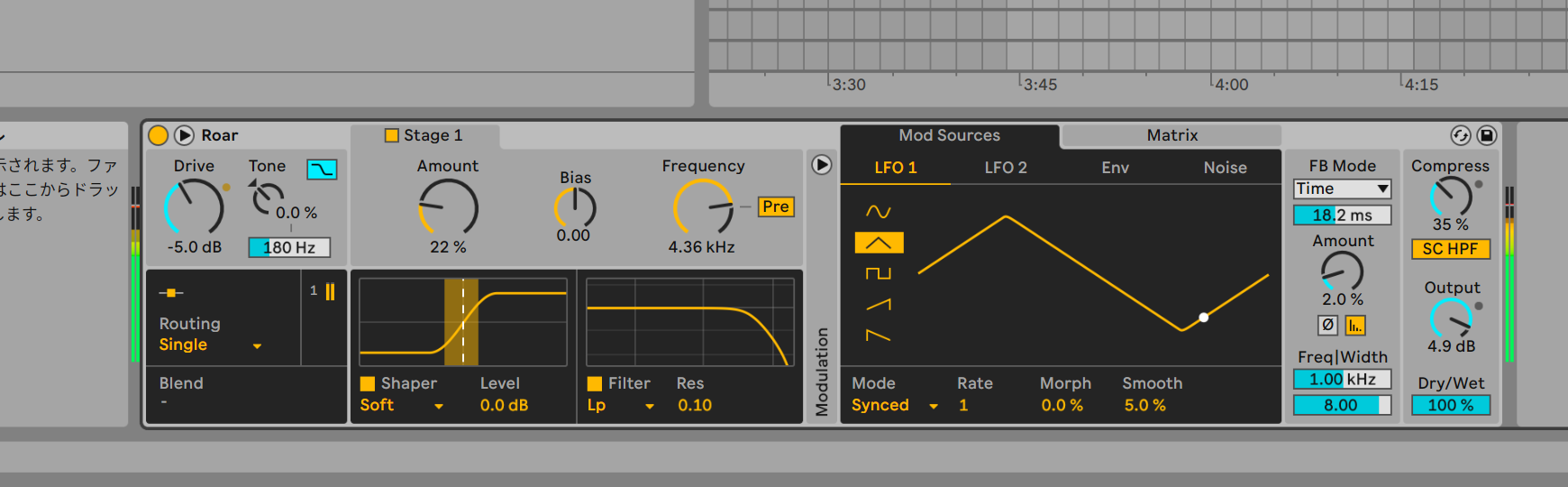
Task: Click the save preset disk icon
Action: (x=1487, y=135)
